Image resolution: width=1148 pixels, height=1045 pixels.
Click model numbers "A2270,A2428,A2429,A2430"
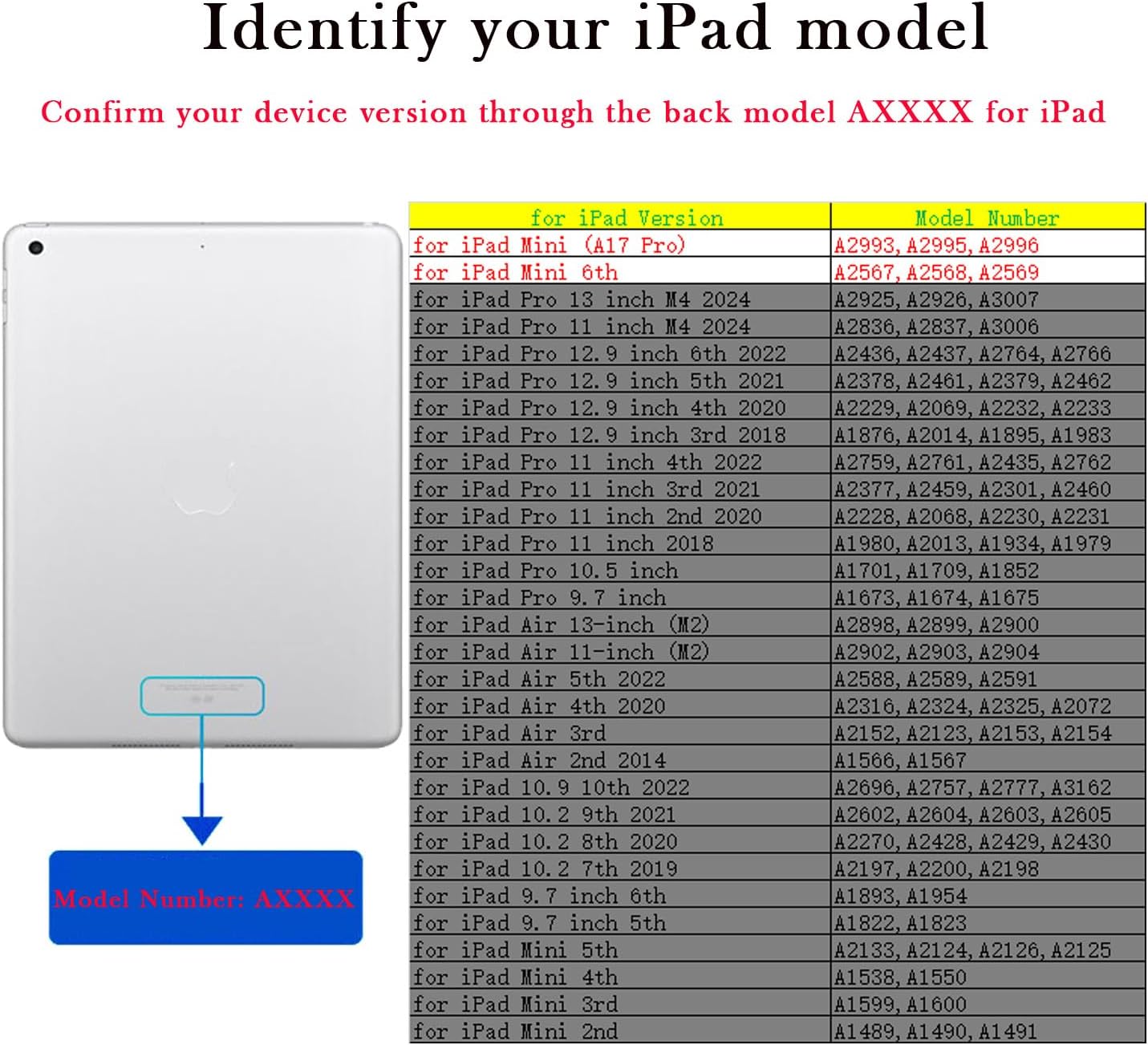click(x=972, y=842)
